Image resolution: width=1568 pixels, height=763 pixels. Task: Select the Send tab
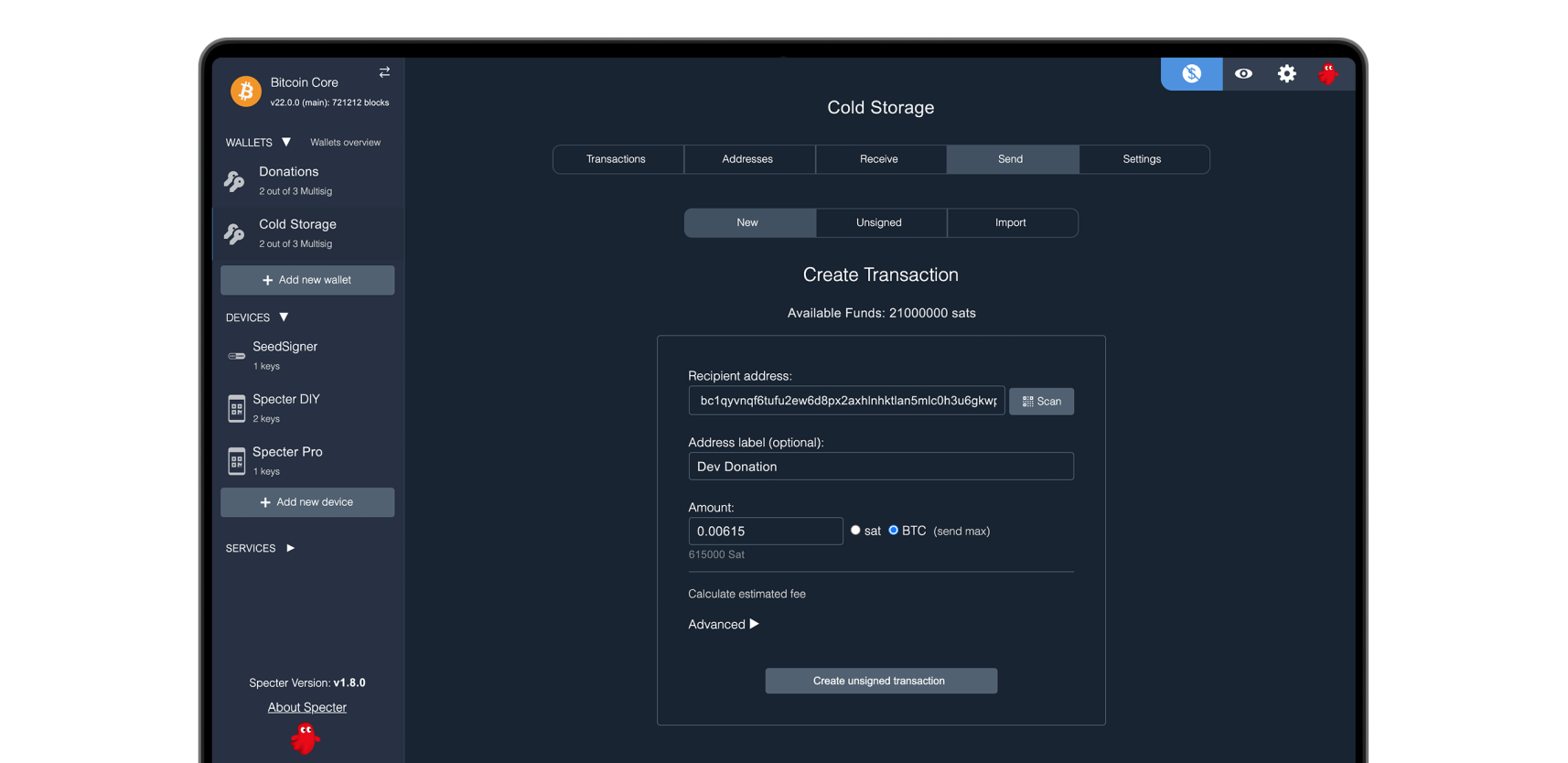1012,159
